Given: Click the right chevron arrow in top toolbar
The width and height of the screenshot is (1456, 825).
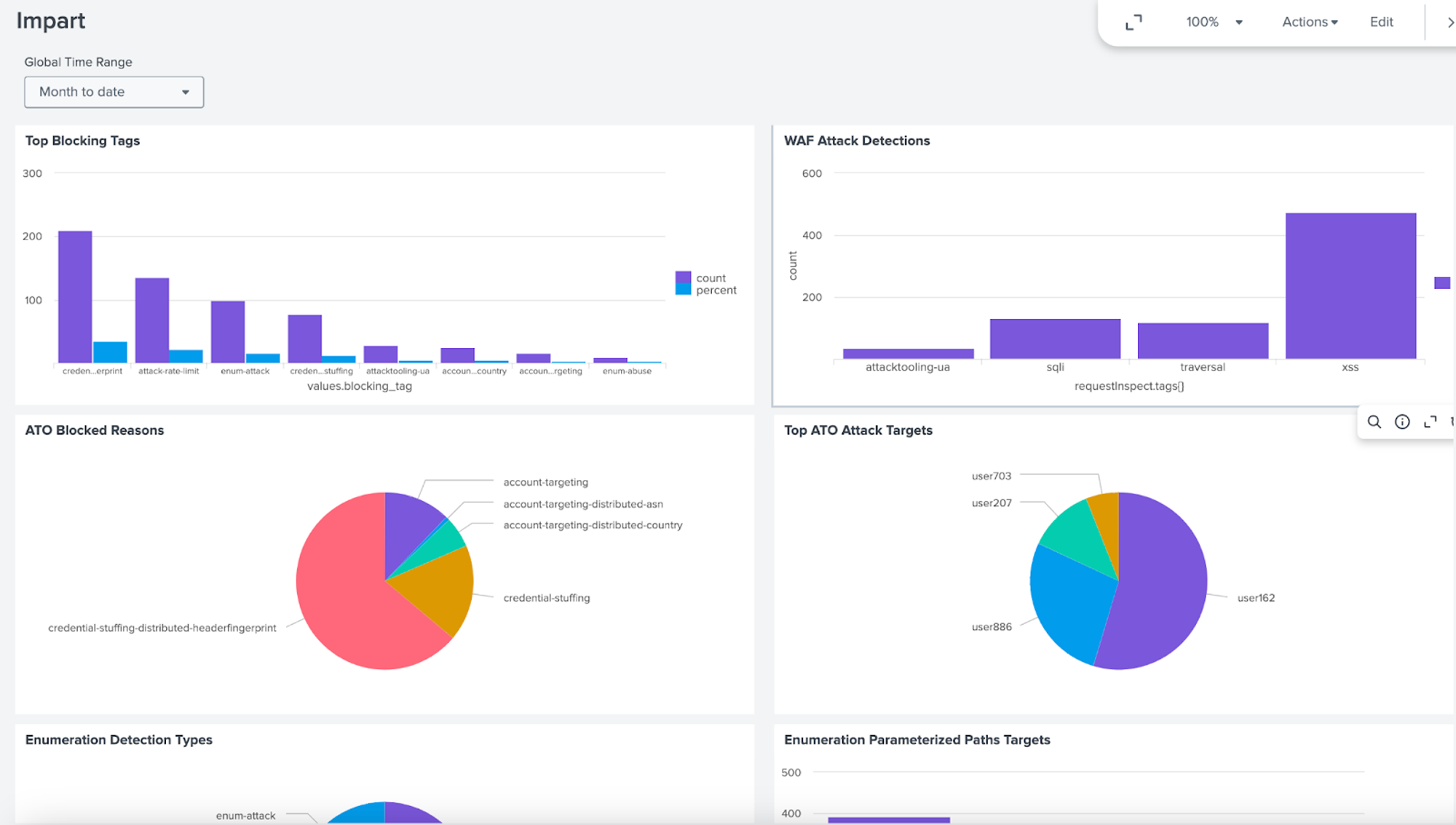Looking at the screenshot, I should tap(1449, 23).
